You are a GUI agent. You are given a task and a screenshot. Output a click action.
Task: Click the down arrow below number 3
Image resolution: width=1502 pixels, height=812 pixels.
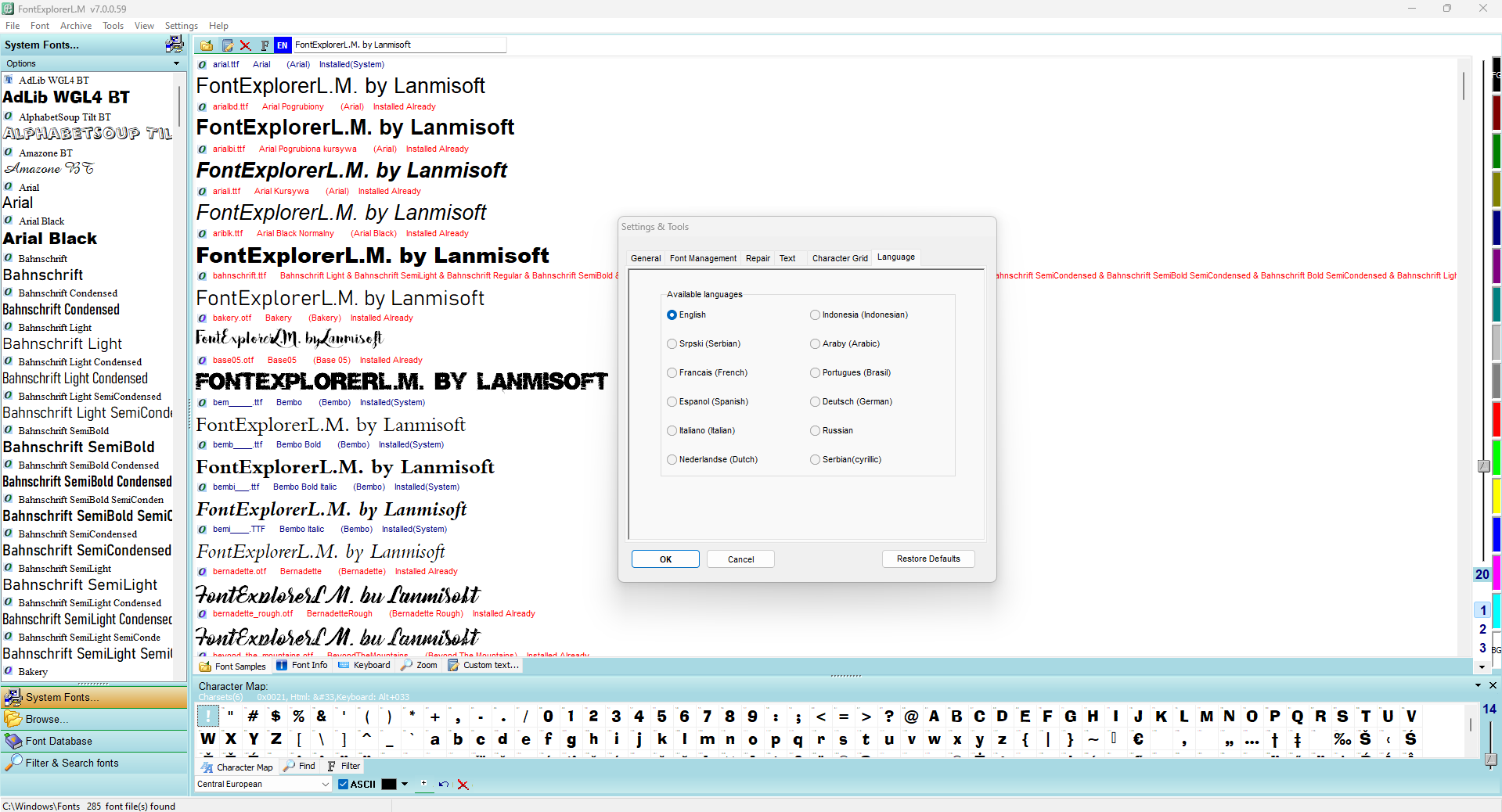[x=1482, y=667]
